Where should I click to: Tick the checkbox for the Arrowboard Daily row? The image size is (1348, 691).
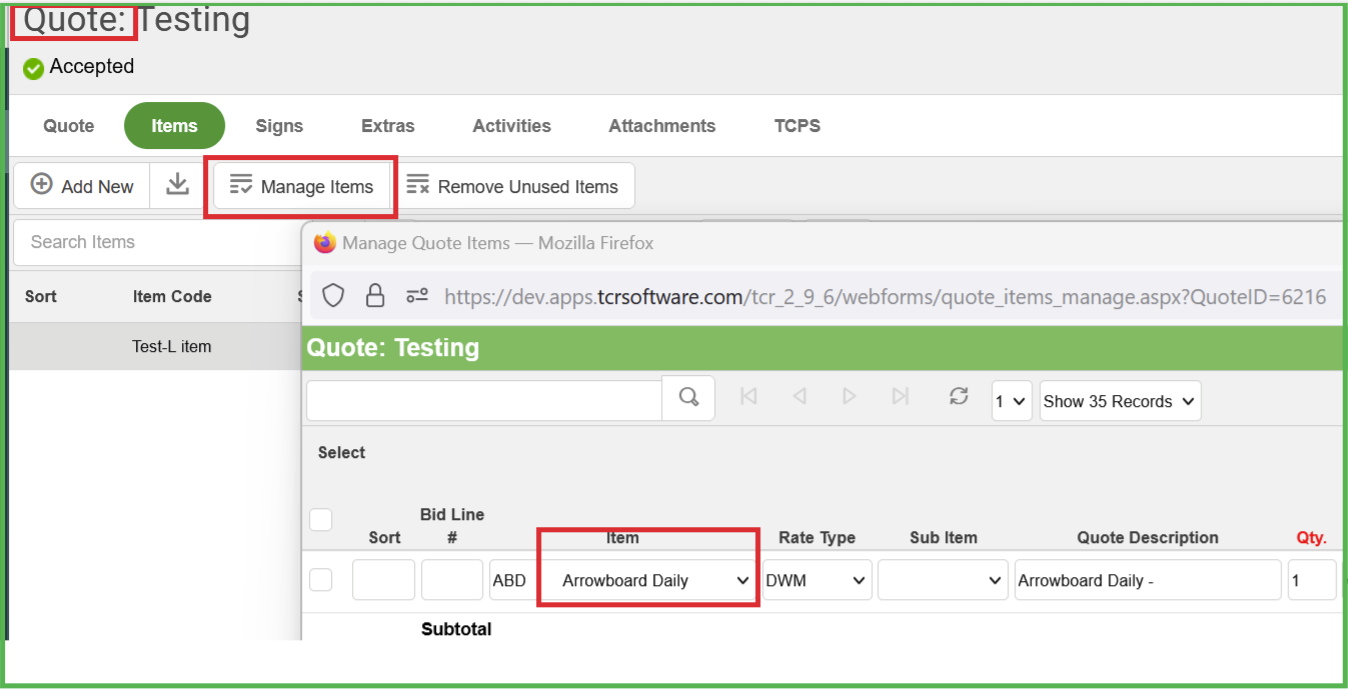(321, 580)
